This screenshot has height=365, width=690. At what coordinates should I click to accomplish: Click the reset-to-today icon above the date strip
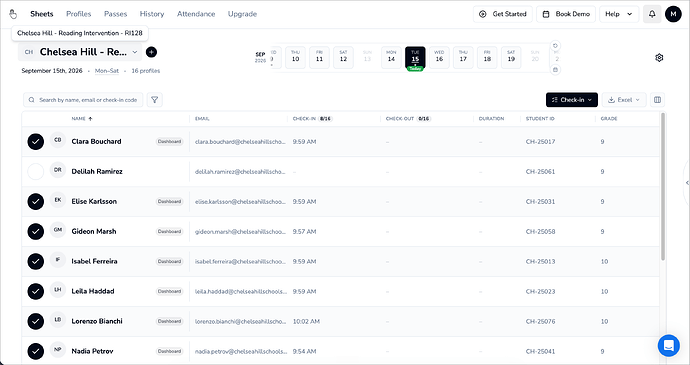tap(555, 46)
